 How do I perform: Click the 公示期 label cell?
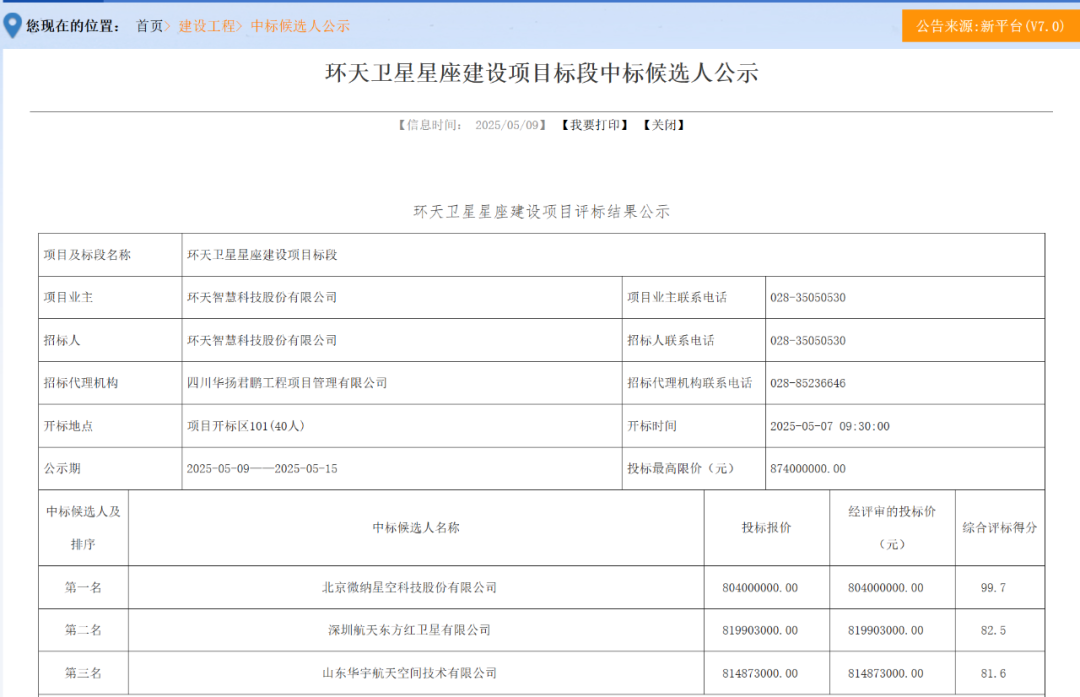(110, 468)
